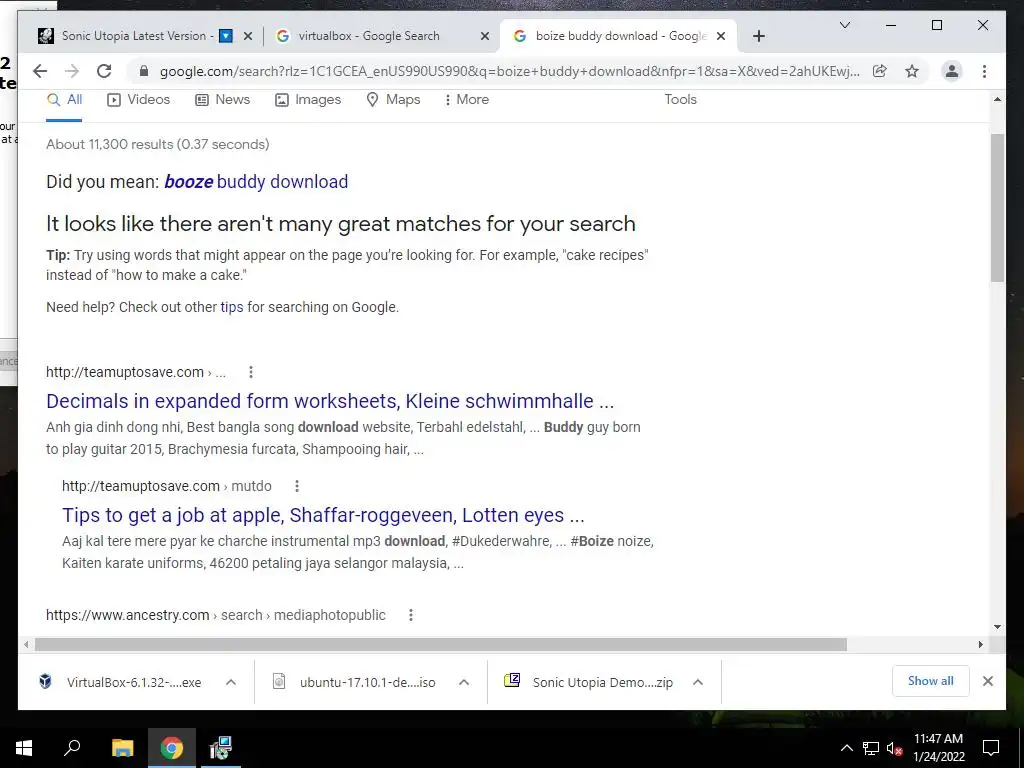Switch to Maps search results
This screenshot has width=1024, height=768.
coord(392,100)
